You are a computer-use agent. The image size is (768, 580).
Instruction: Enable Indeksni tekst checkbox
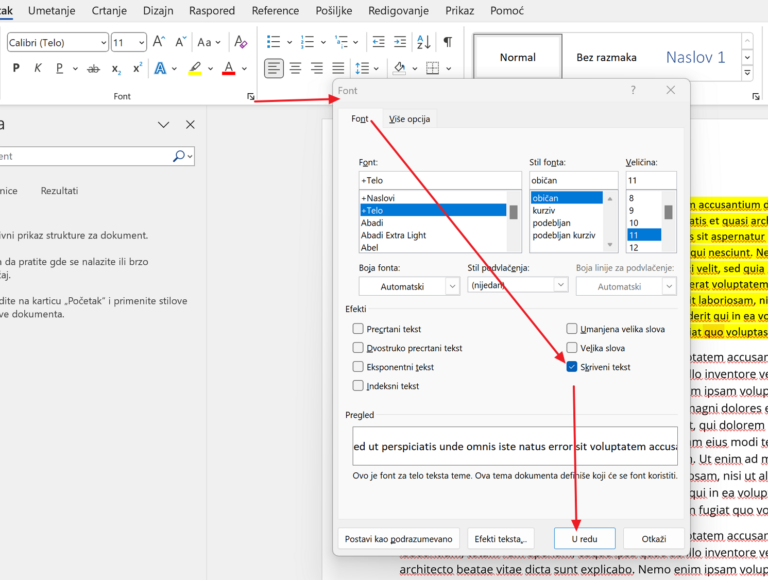tap(358, 386)
